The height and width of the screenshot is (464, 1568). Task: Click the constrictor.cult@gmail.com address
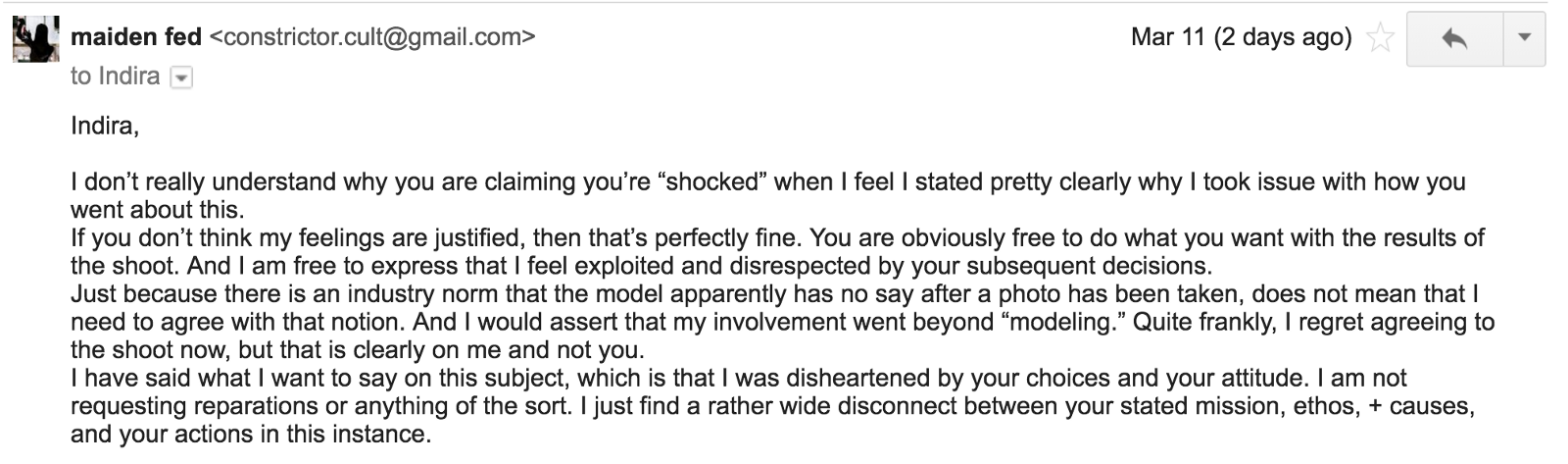click(x=373, y=37)
